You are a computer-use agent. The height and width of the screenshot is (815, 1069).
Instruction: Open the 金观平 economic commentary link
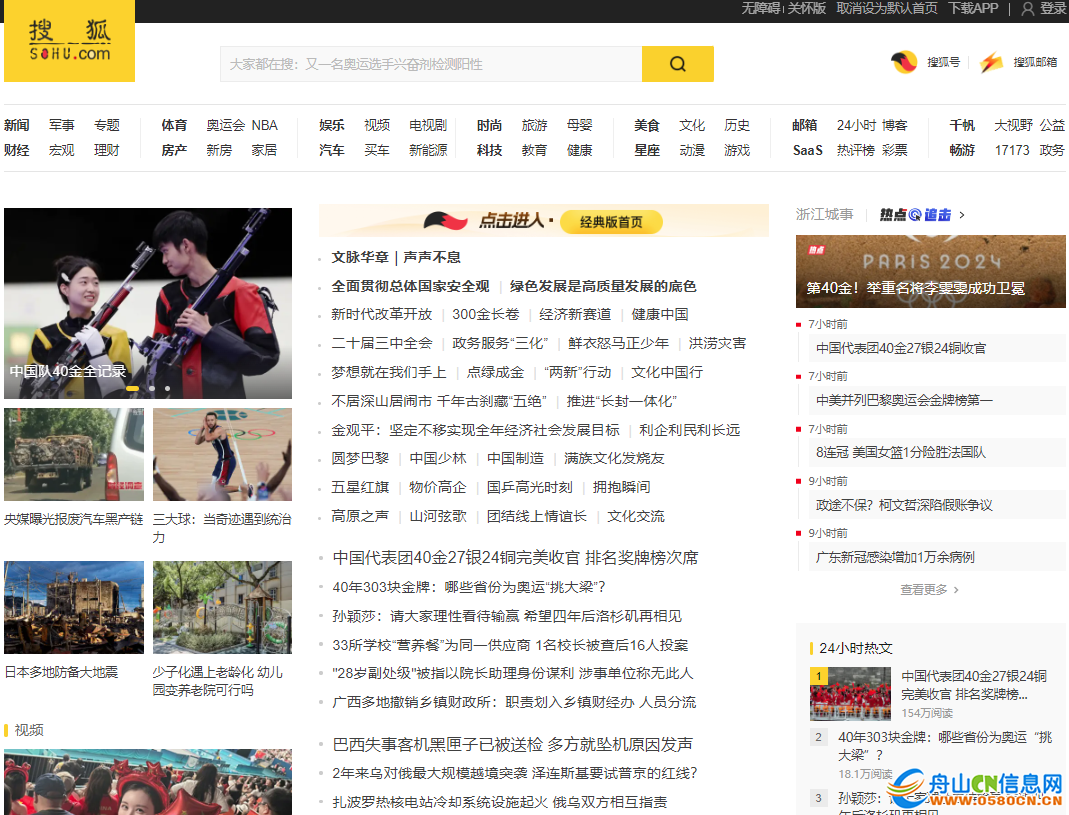[475, 430]
